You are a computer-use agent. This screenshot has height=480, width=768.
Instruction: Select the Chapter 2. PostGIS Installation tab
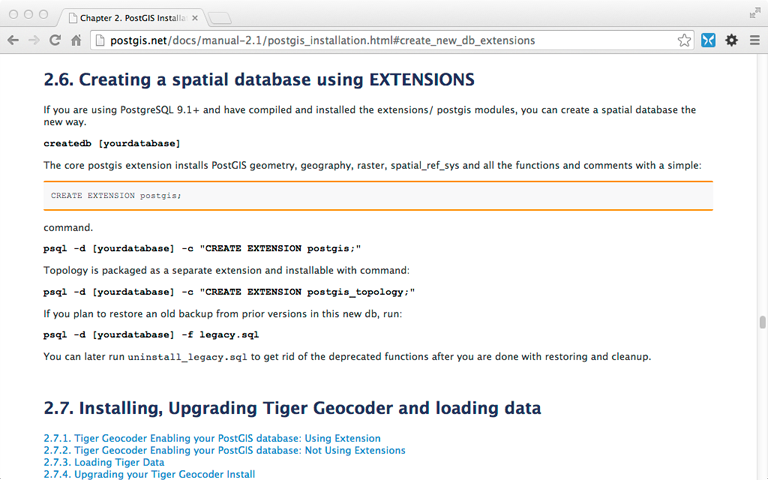130,17
